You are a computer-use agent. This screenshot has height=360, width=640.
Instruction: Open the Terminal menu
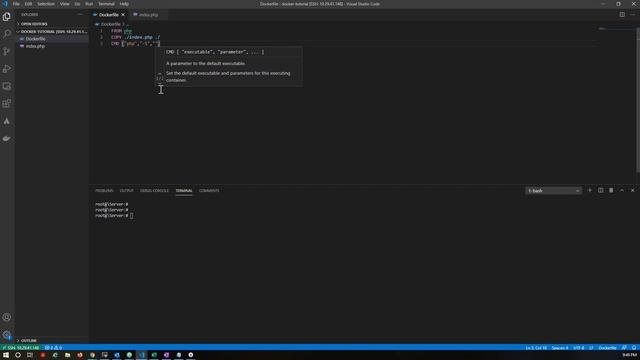pos(106,4)
